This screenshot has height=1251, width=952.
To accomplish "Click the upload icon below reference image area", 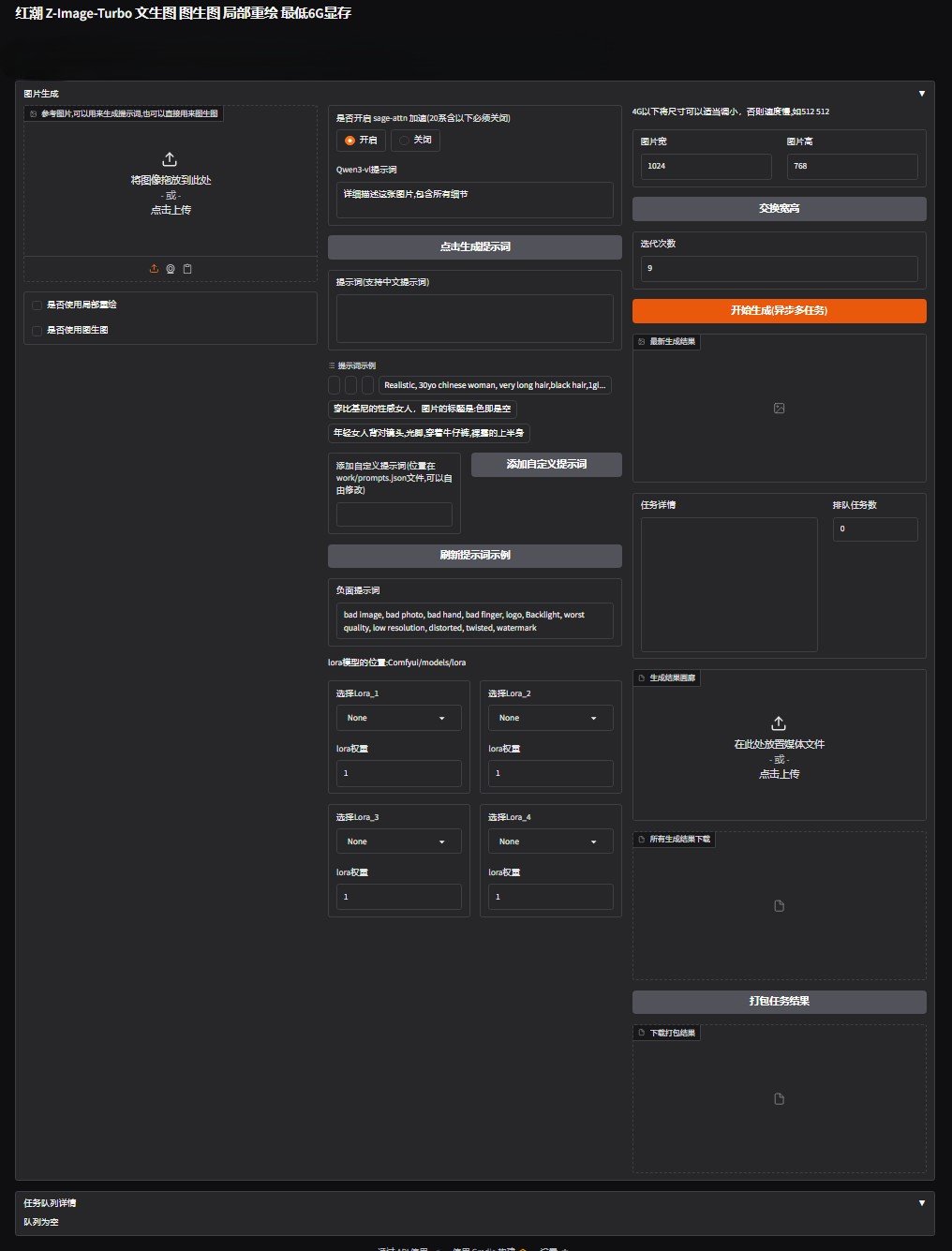I will [154, 269].
